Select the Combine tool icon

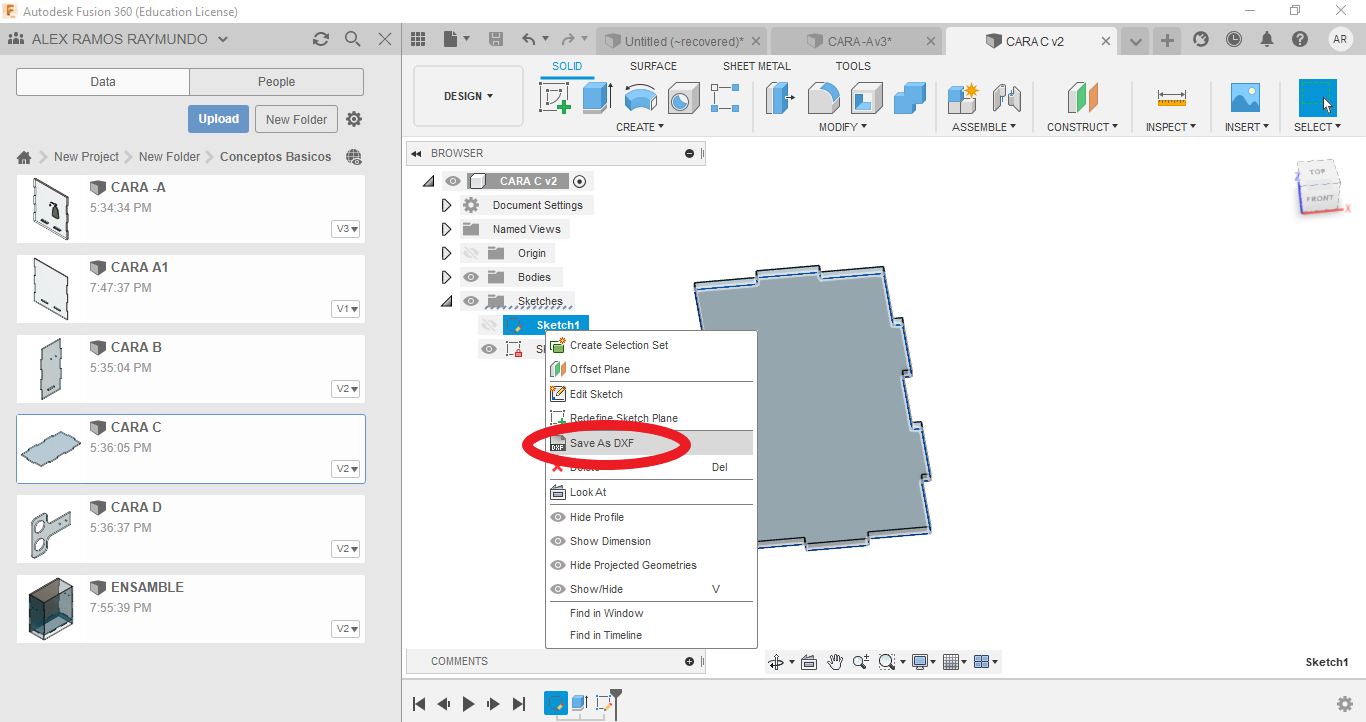pyautogui.click(x=910, y=98)
